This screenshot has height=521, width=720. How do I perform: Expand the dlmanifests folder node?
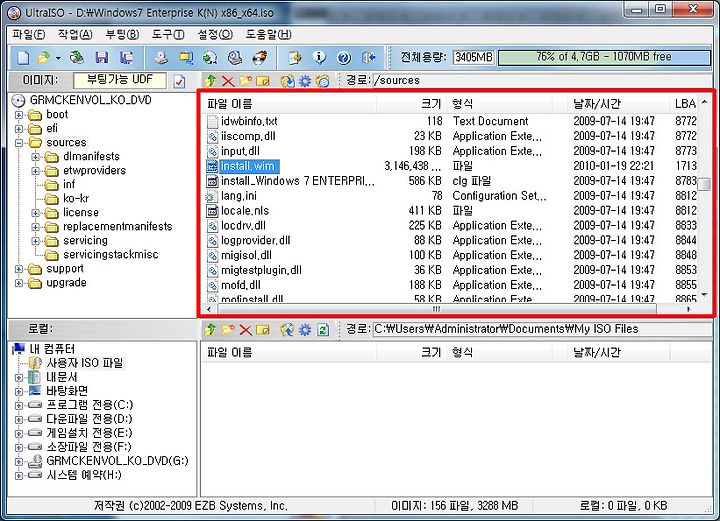(x=36, y=157)
